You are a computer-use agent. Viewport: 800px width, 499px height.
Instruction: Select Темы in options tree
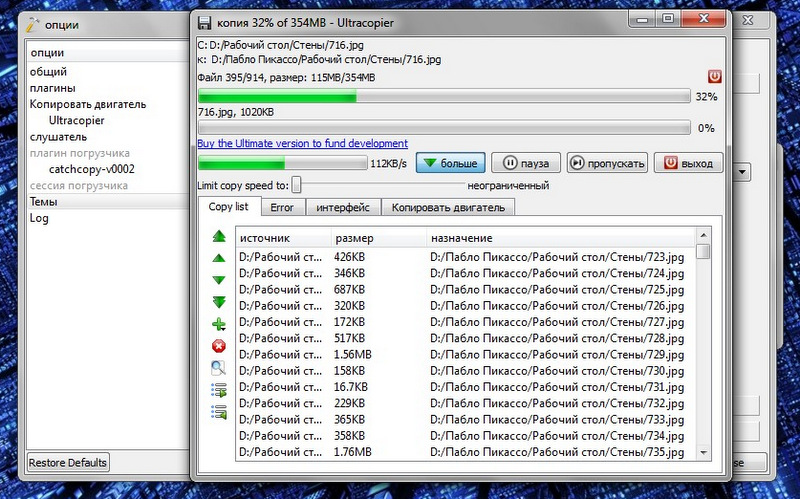43,202
